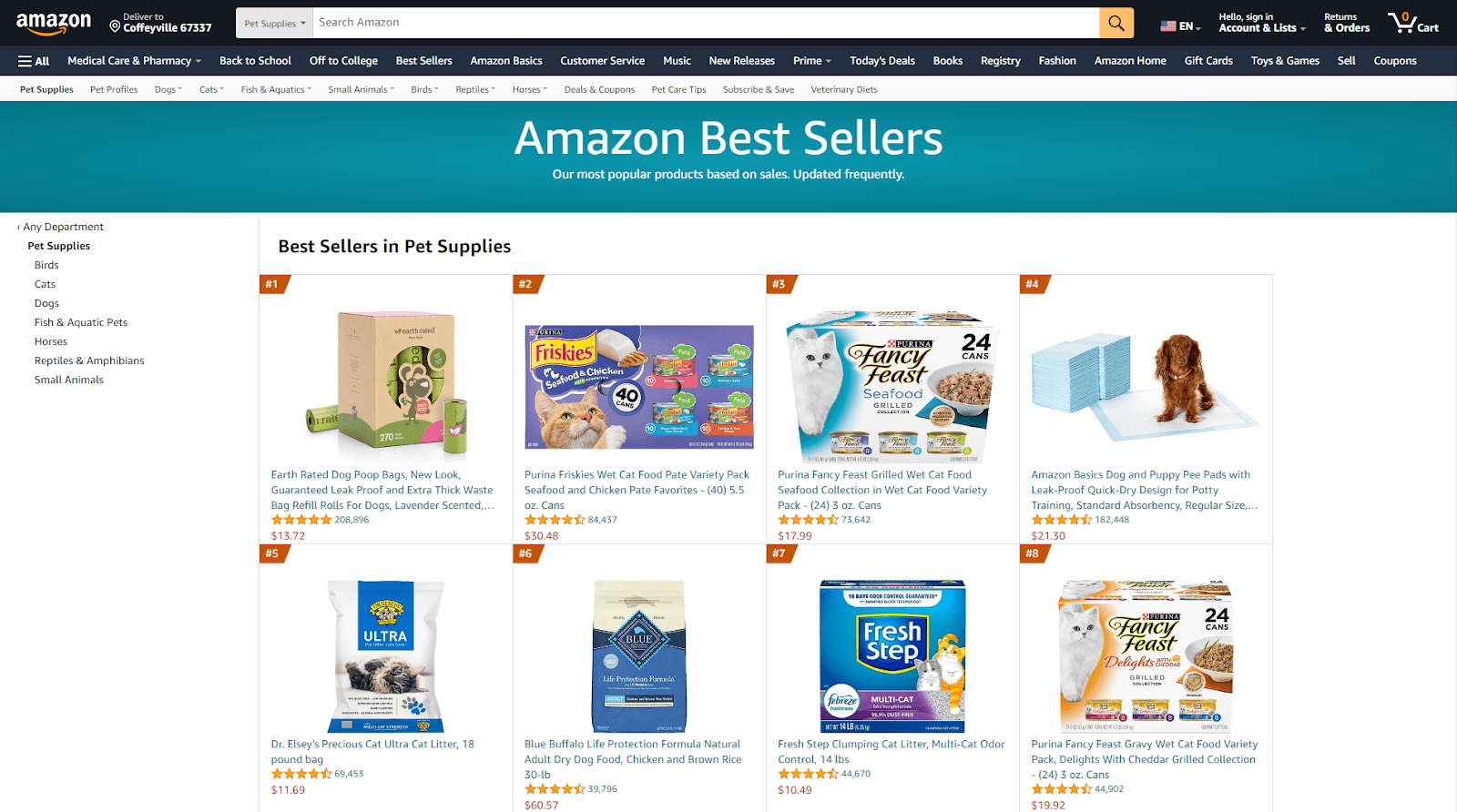Open the Blue Buffalo dog food product link
This screenshot has height=812, width=1457.
(633, 759)
